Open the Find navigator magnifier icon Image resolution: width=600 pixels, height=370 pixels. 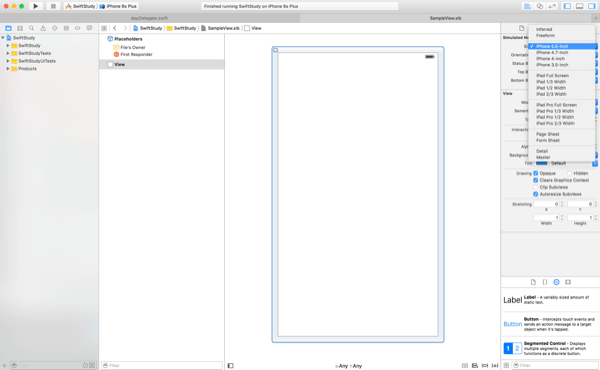[31, 28]
